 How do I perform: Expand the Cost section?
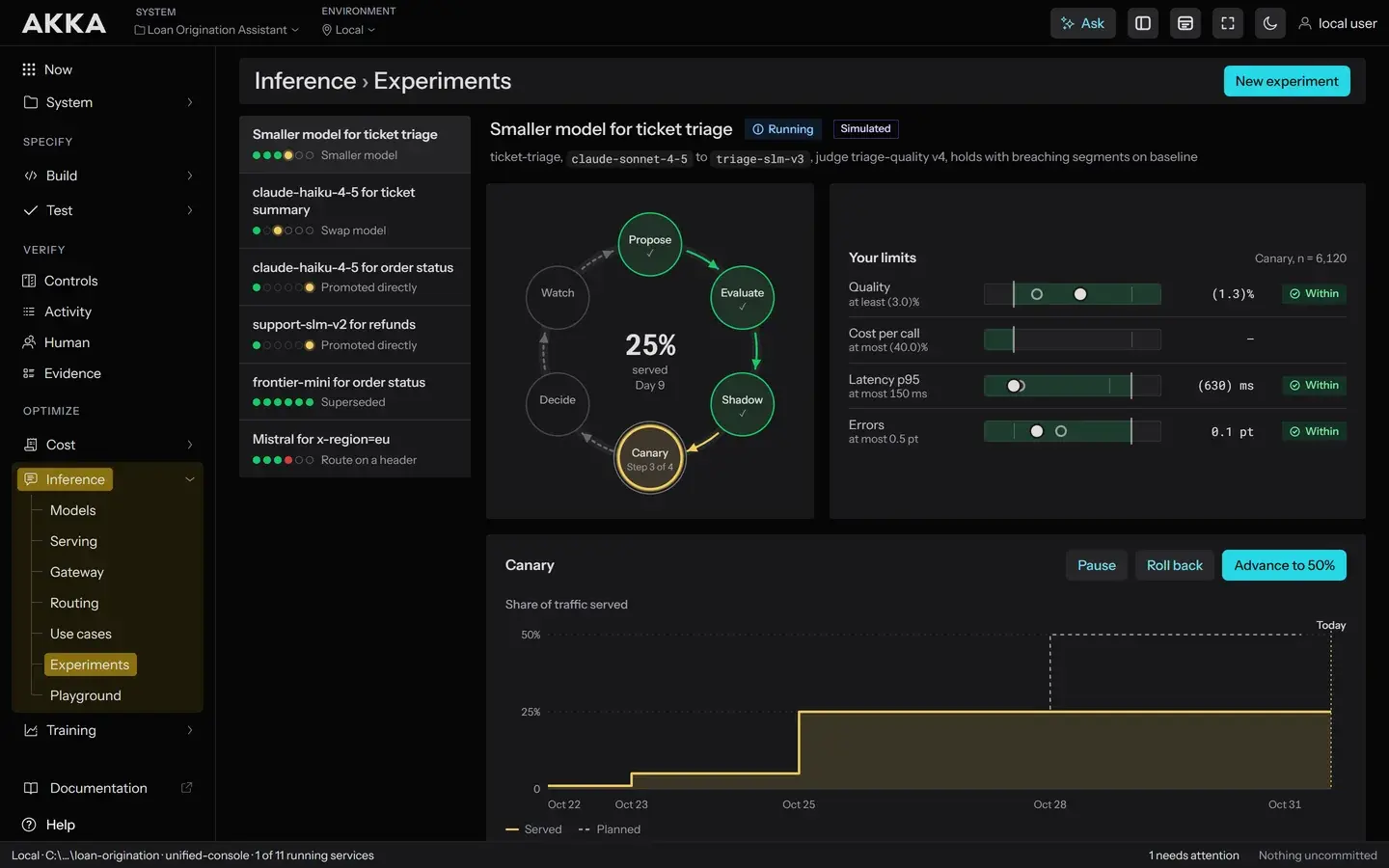click(x=107, y=445)
